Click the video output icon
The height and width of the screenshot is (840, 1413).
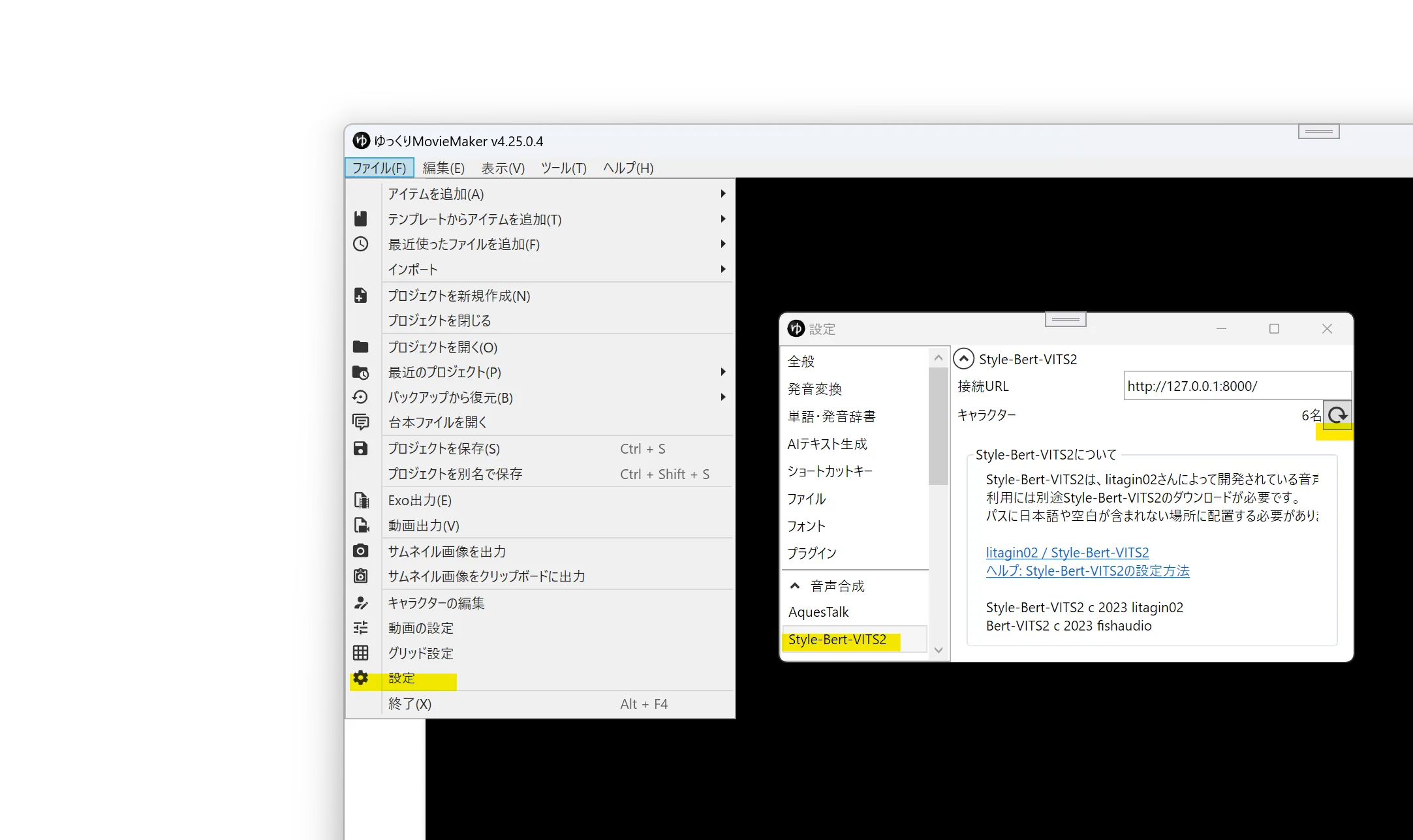tap(361, 525)
